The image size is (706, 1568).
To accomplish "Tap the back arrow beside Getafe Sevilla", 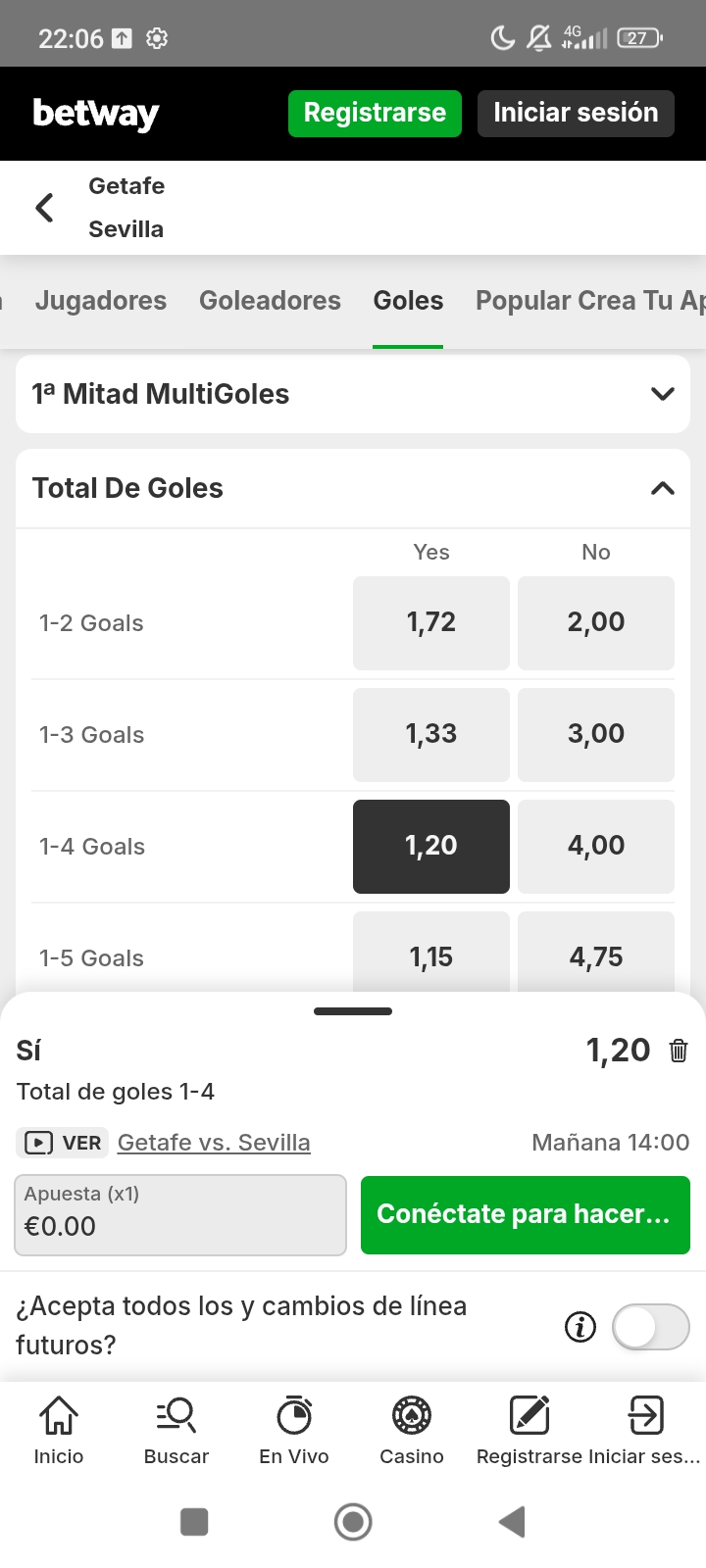I will click(44, 208).
